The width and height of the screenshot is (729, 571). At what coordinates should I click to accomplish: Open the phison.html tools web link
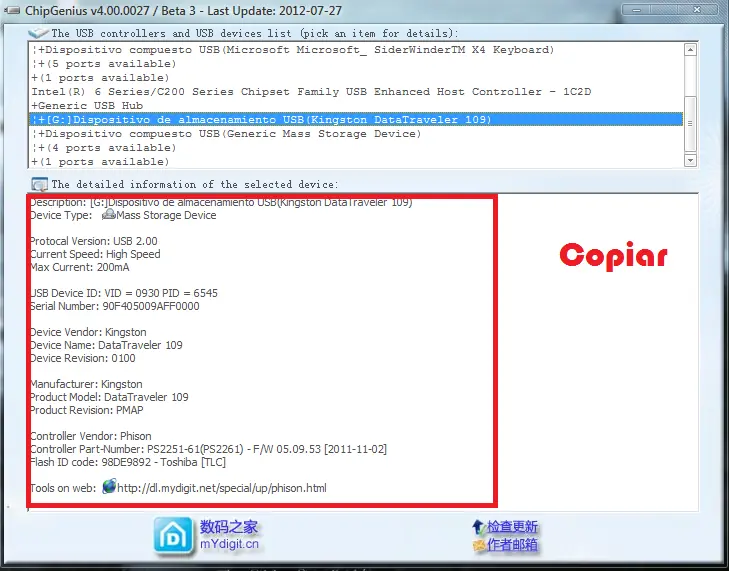(x=222, y=488)
